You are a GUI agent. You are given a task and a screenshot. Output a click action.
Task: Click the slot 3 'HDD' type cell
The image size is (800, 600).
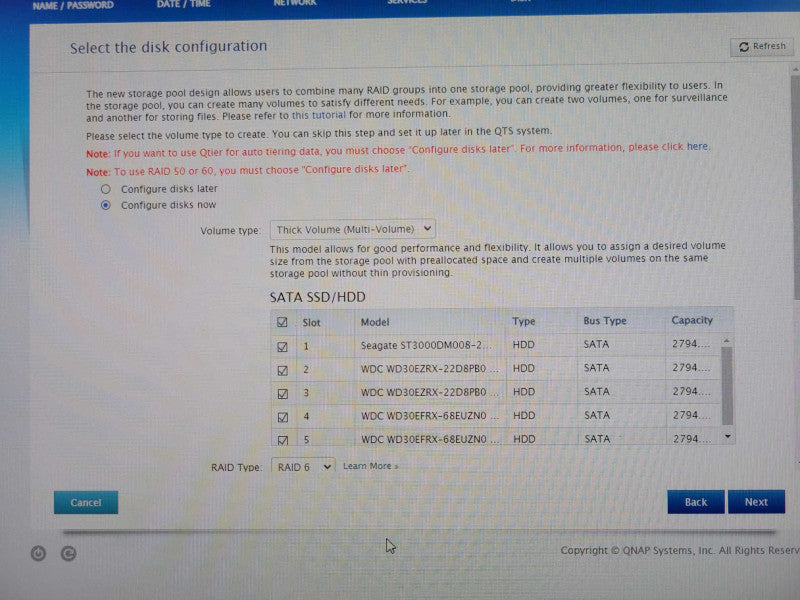point(523,392)
